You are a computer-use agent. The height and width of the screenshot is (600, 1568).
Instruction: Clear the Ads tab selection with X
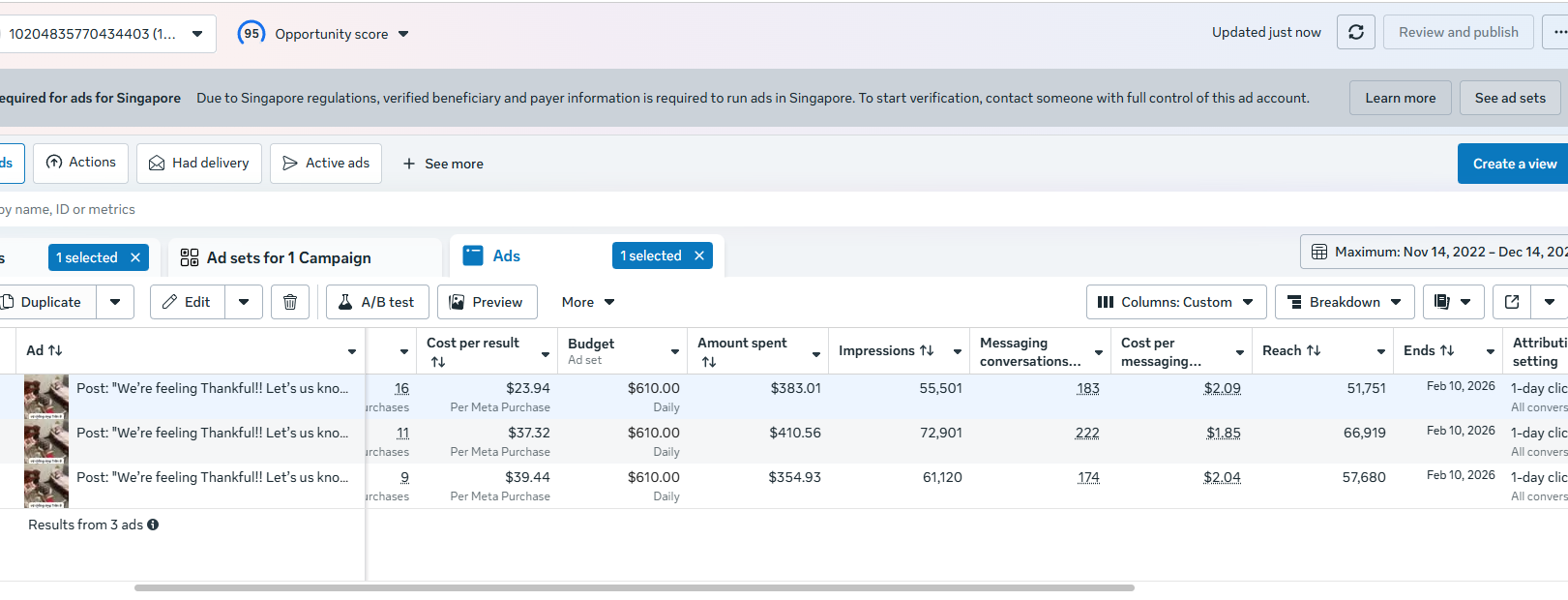coord(699,255)
